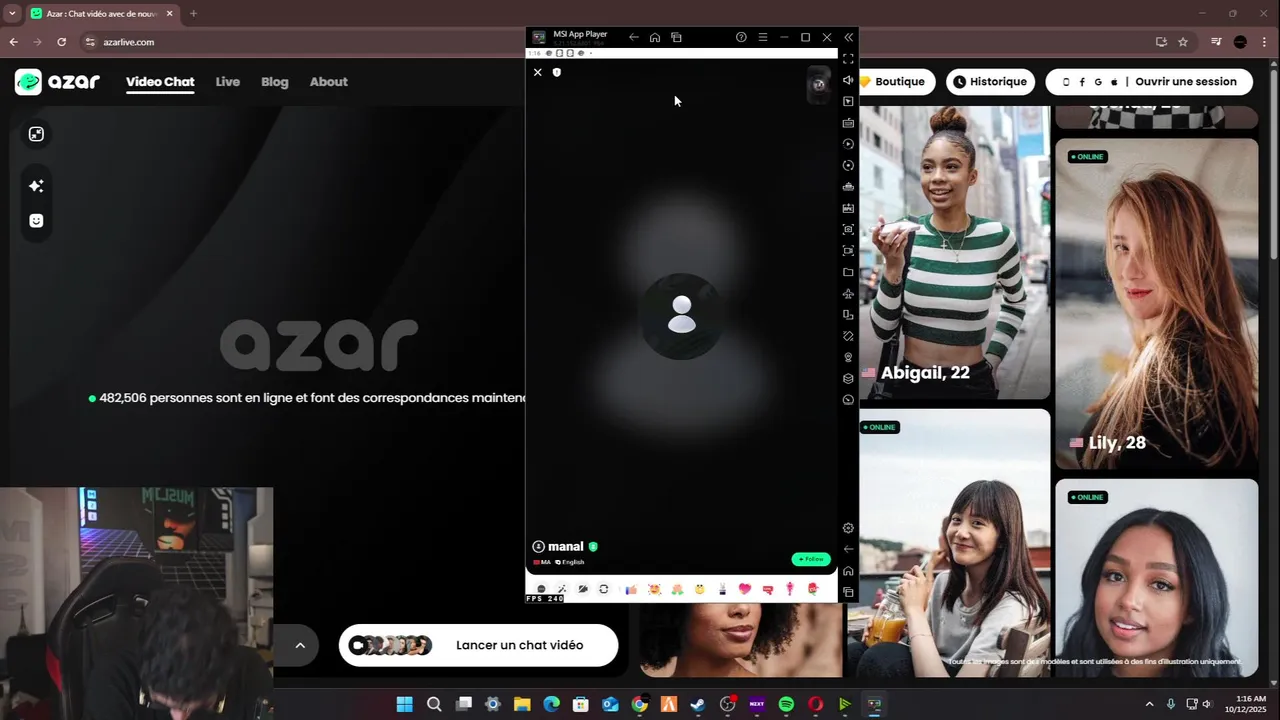1280x720 pixels.
Task: Open the more options dots in call toolbar
Action: click(x=541, y=589)
